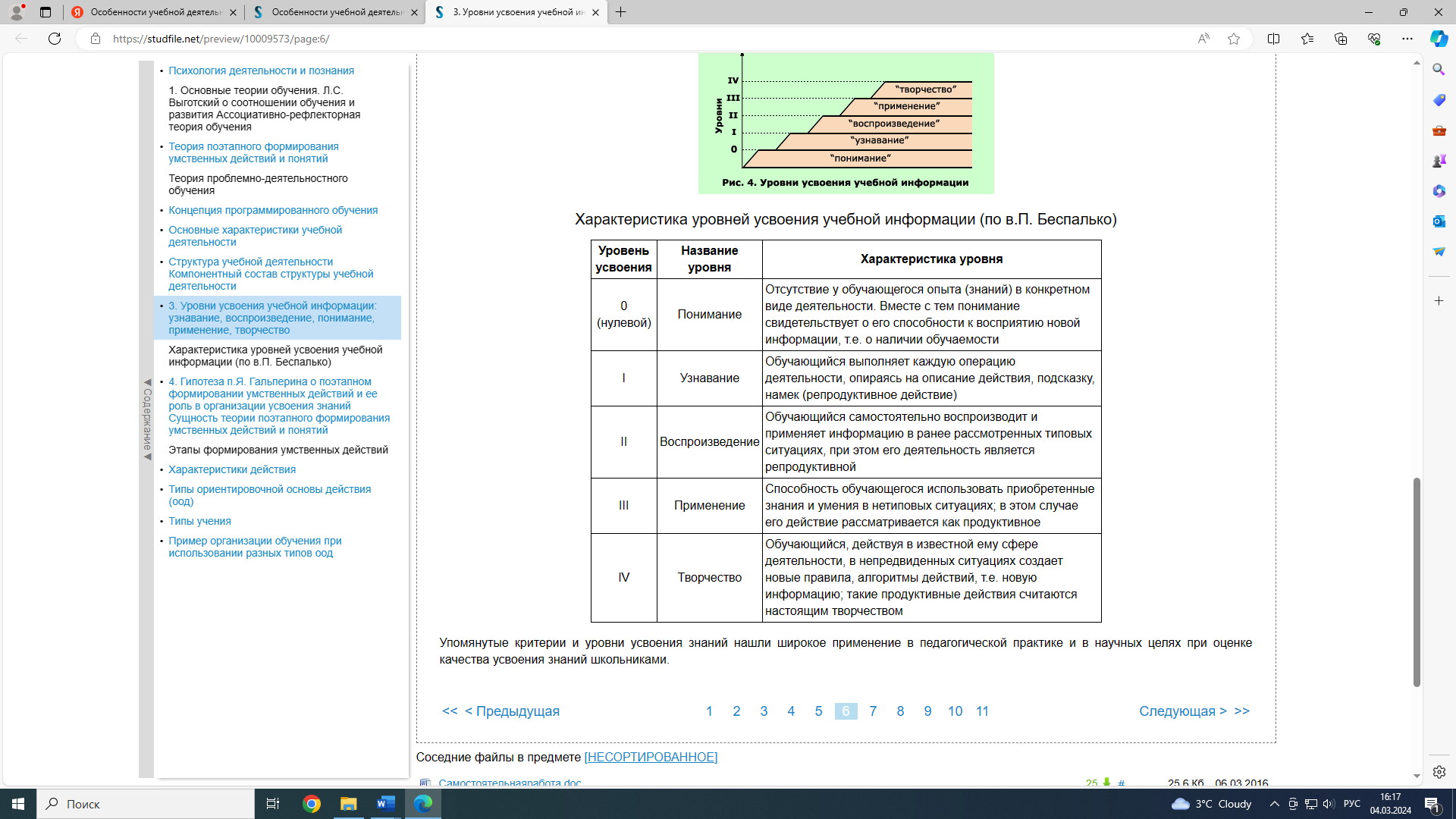This screenshot has height=819, width=1456.
Task: Open 'Психология деятельности и познания' link
Action: [x=261, y=71]
